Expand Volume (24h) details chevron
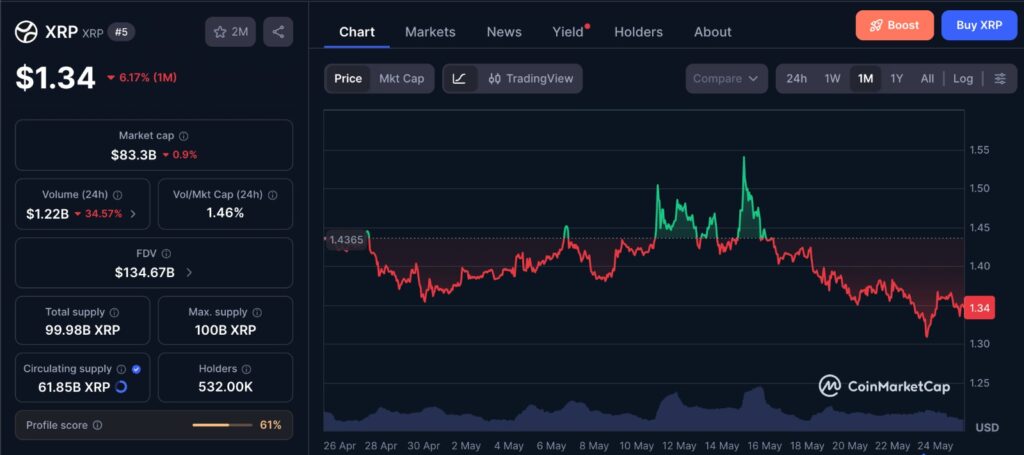1024x455 pixels. [133, 213]
